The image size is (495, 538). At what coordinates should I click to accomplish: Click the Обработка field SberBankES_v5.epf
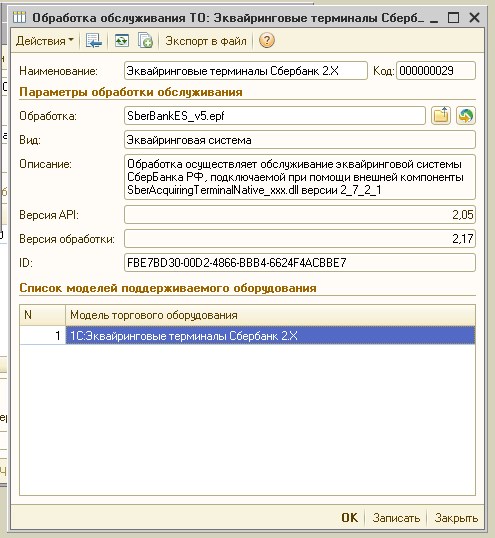tap(275, 116)
